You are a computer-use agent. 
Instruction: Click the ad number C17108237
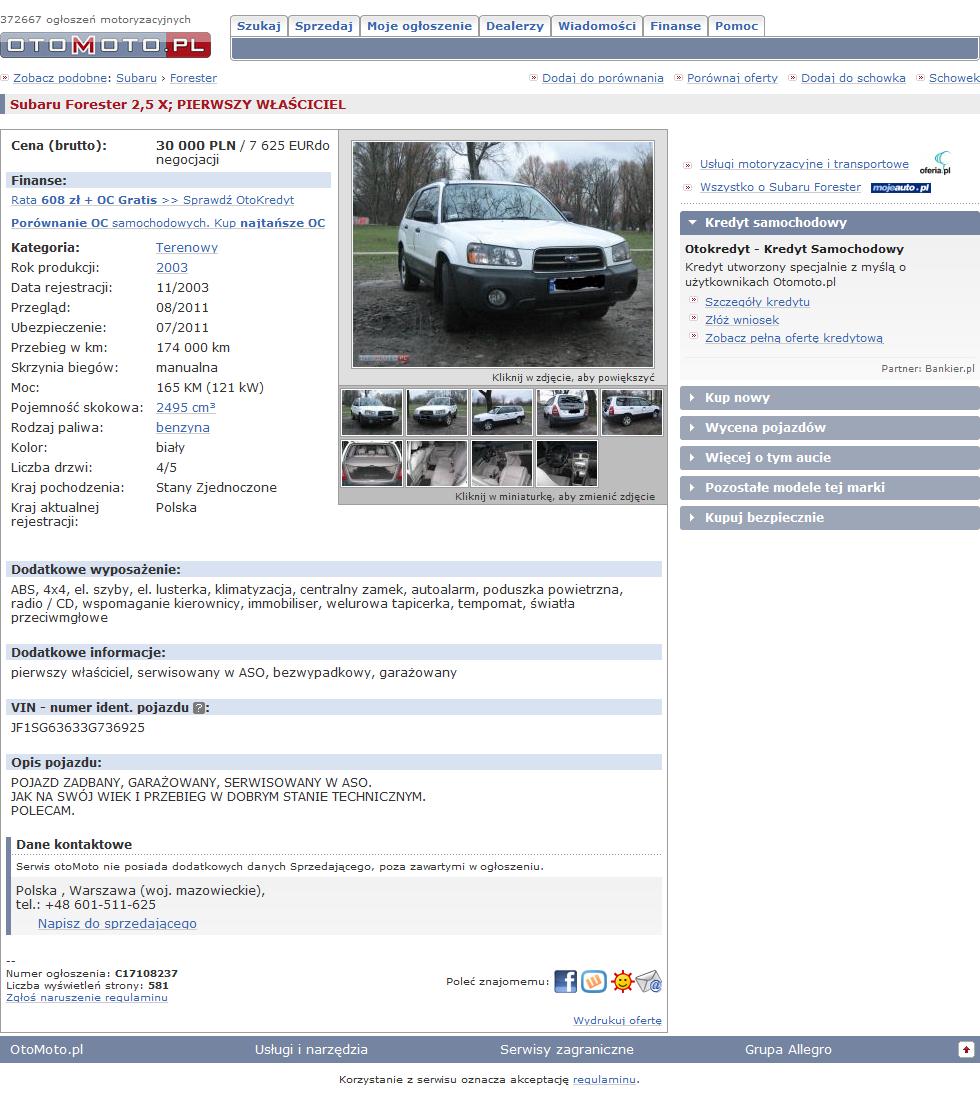pos(146,974)
